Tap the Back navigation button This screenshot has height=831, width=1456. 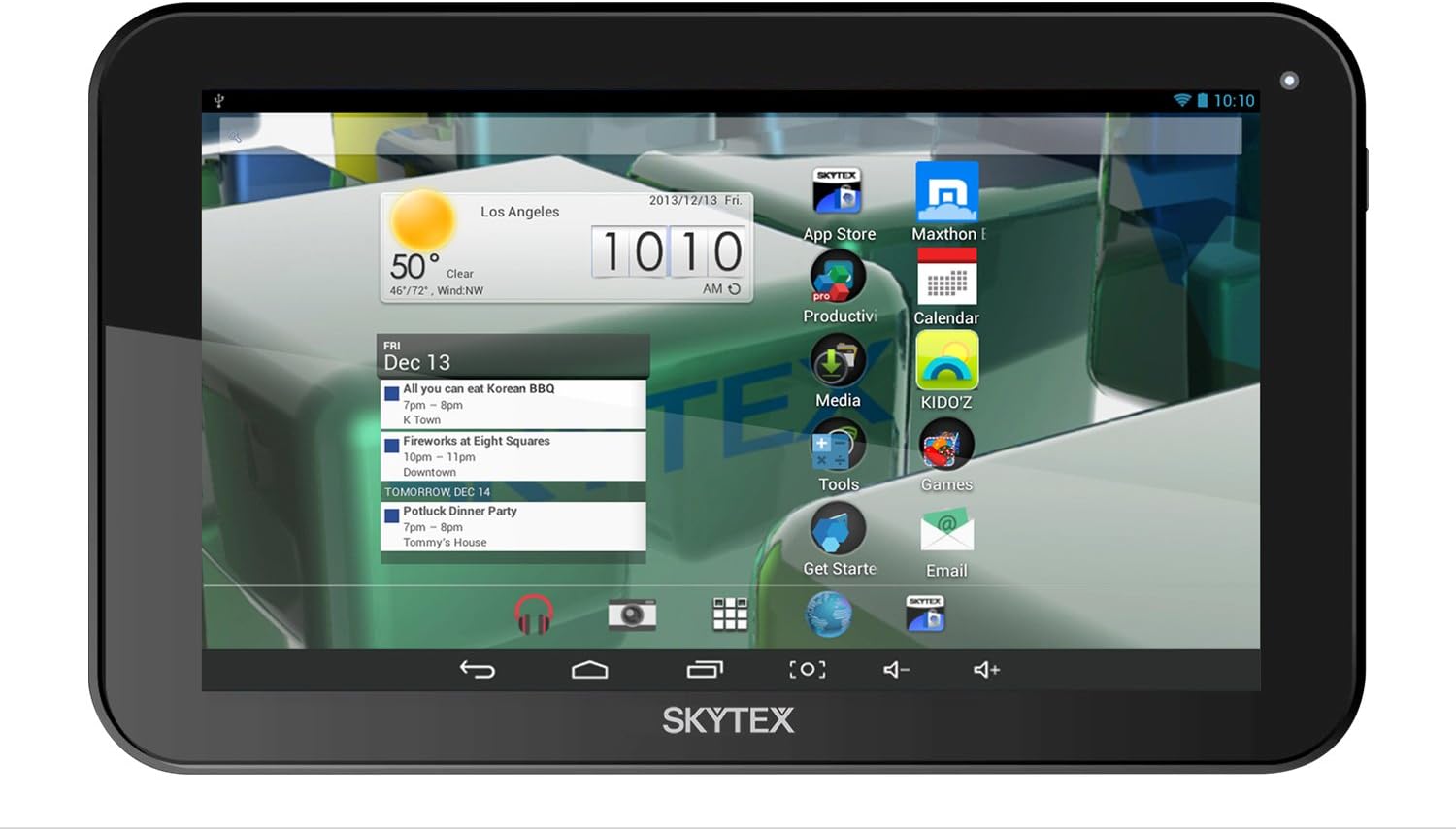tap(478, 669)
